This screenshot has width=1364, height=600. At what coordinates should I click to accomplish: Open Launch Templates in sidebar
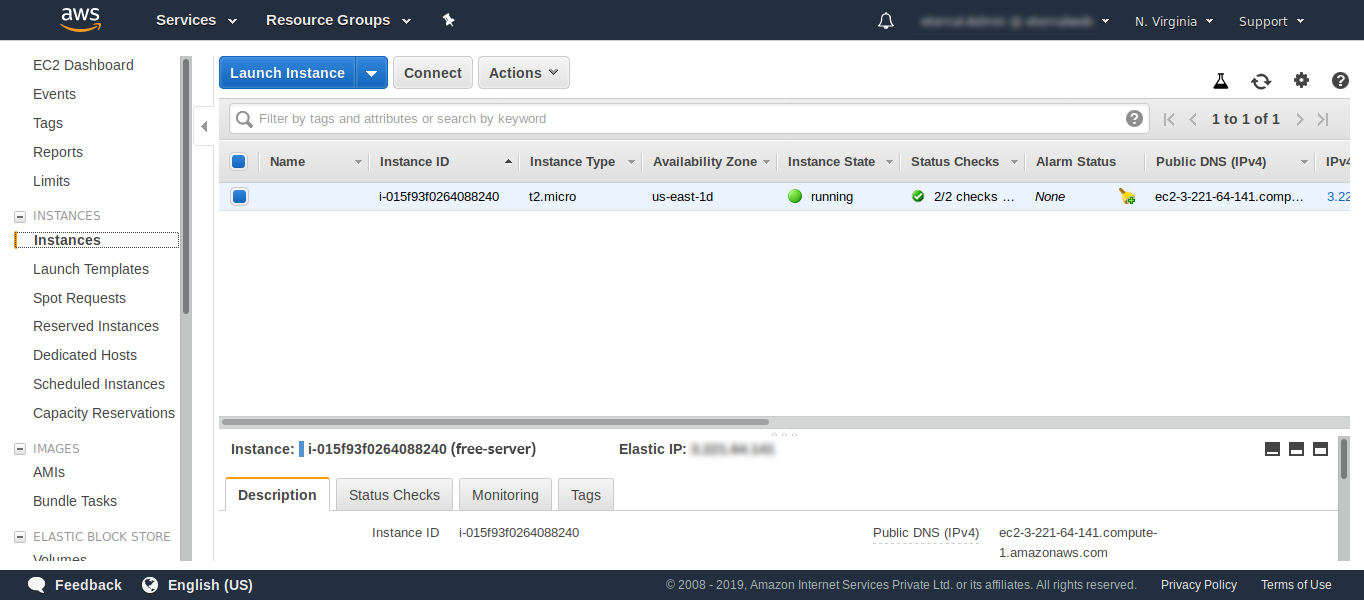(x=91, y=269)
